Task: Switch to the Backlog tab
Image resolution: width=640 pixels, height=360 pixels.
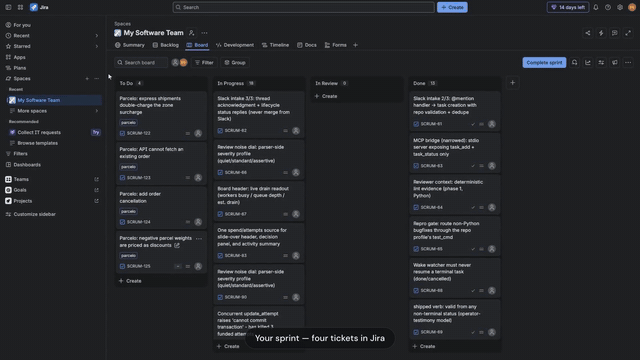Action: [166, 45]
